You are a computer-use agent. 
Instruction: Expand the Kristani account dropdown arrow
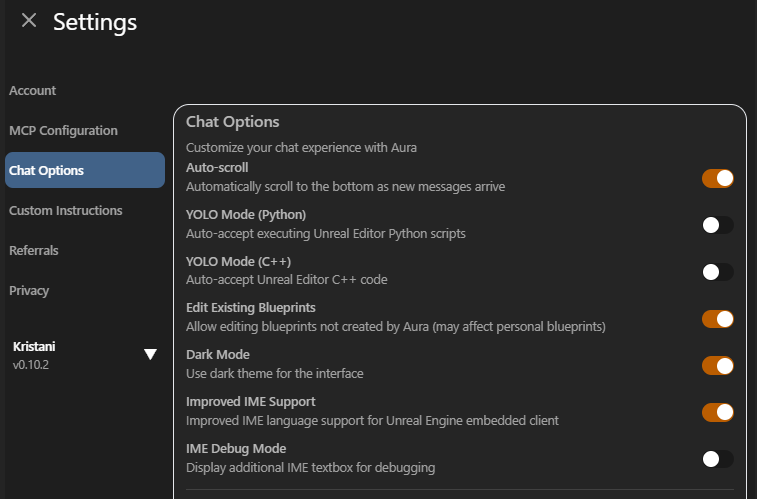pos(150,354)
